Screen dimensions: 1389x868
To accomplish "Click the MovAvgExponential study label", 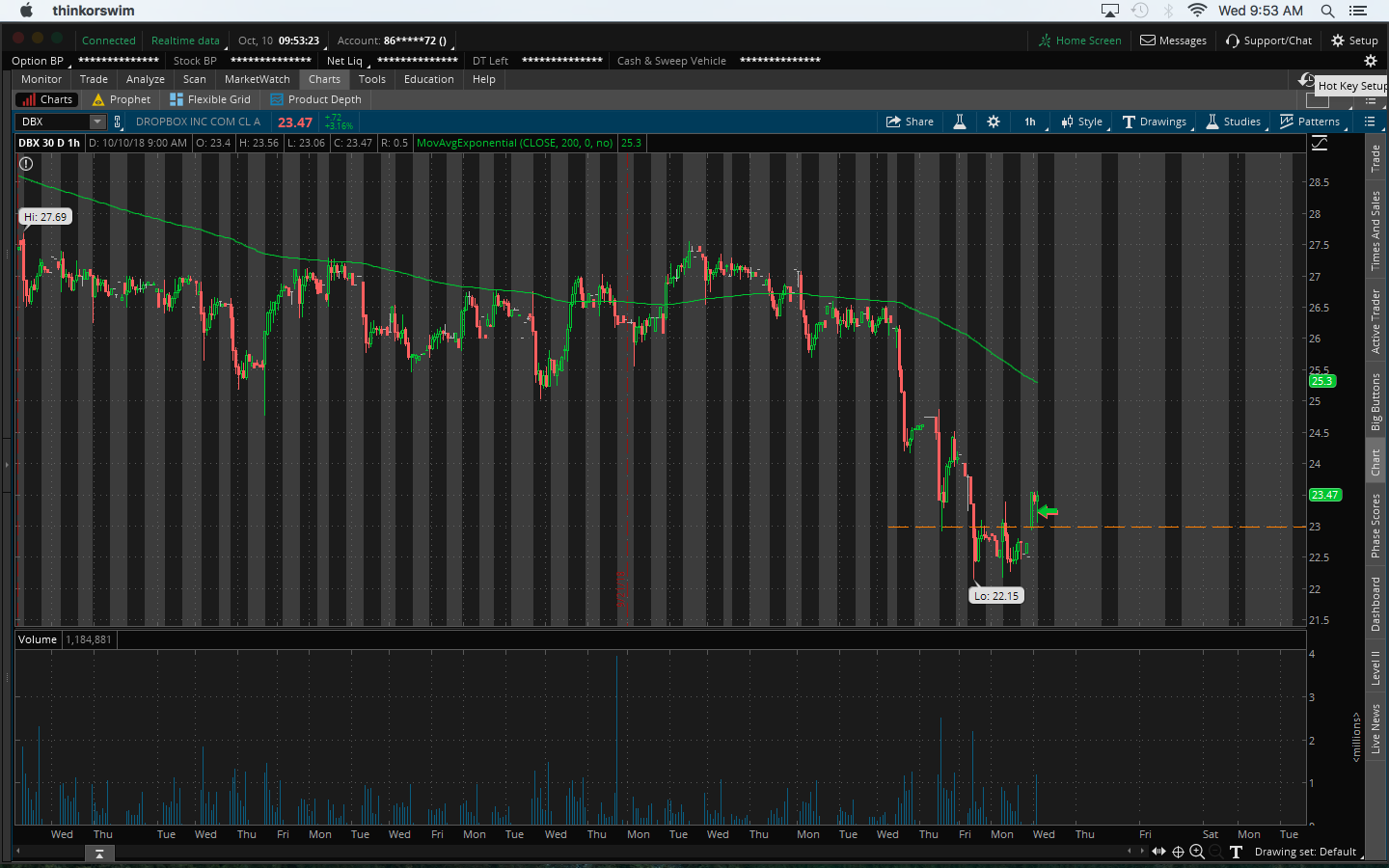I will pos(514,143).
